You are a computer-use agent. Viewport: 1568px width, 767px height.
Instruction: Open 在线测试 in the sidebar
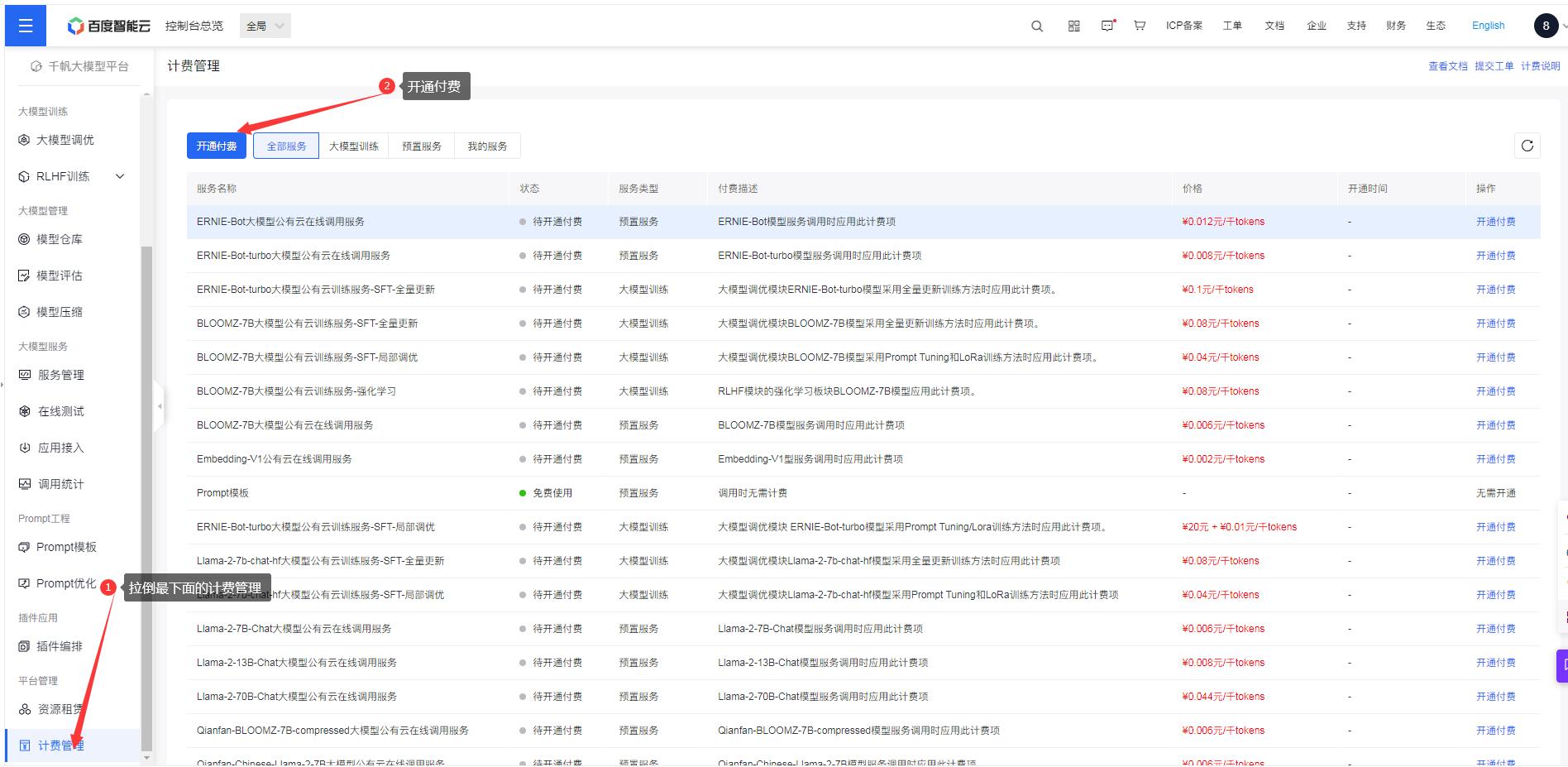(x=60, y=411)
